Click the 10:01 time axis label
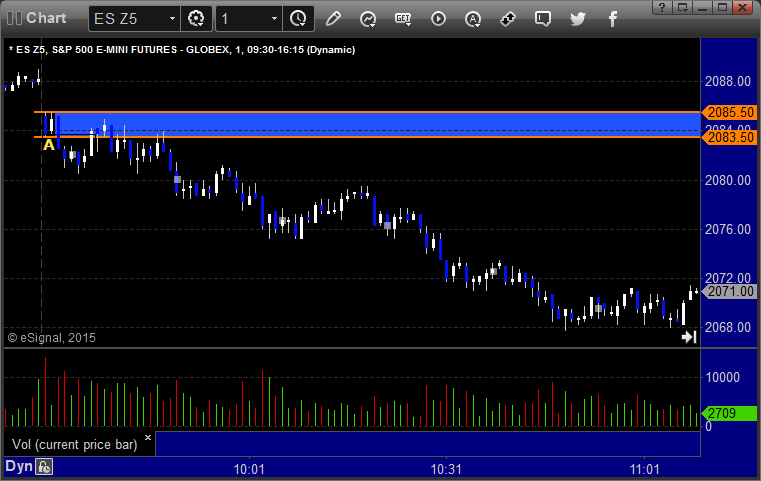Viewport: 761px width, 481px height. (249, 469)
